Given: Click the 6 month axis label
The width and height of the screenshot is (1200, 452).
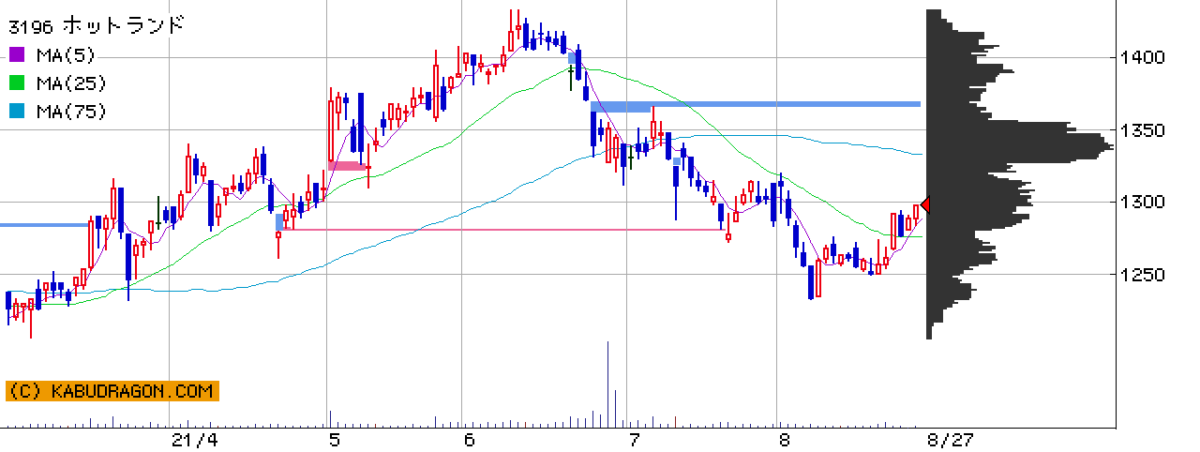Looking at the screenshot, I should 469,439.
